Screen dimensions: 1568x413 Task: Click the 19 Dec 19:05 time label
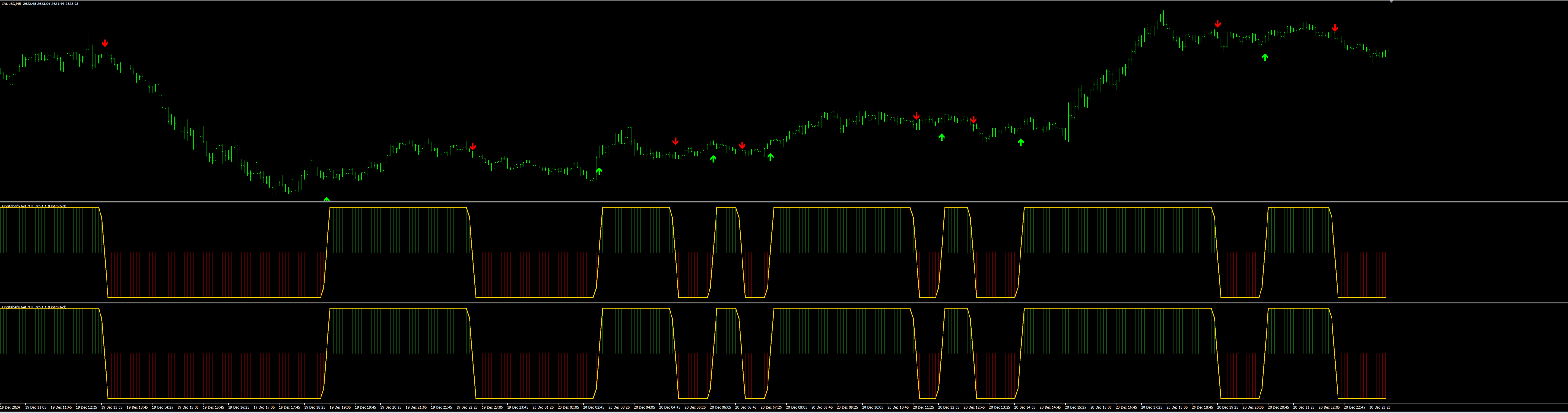[340, 408]
